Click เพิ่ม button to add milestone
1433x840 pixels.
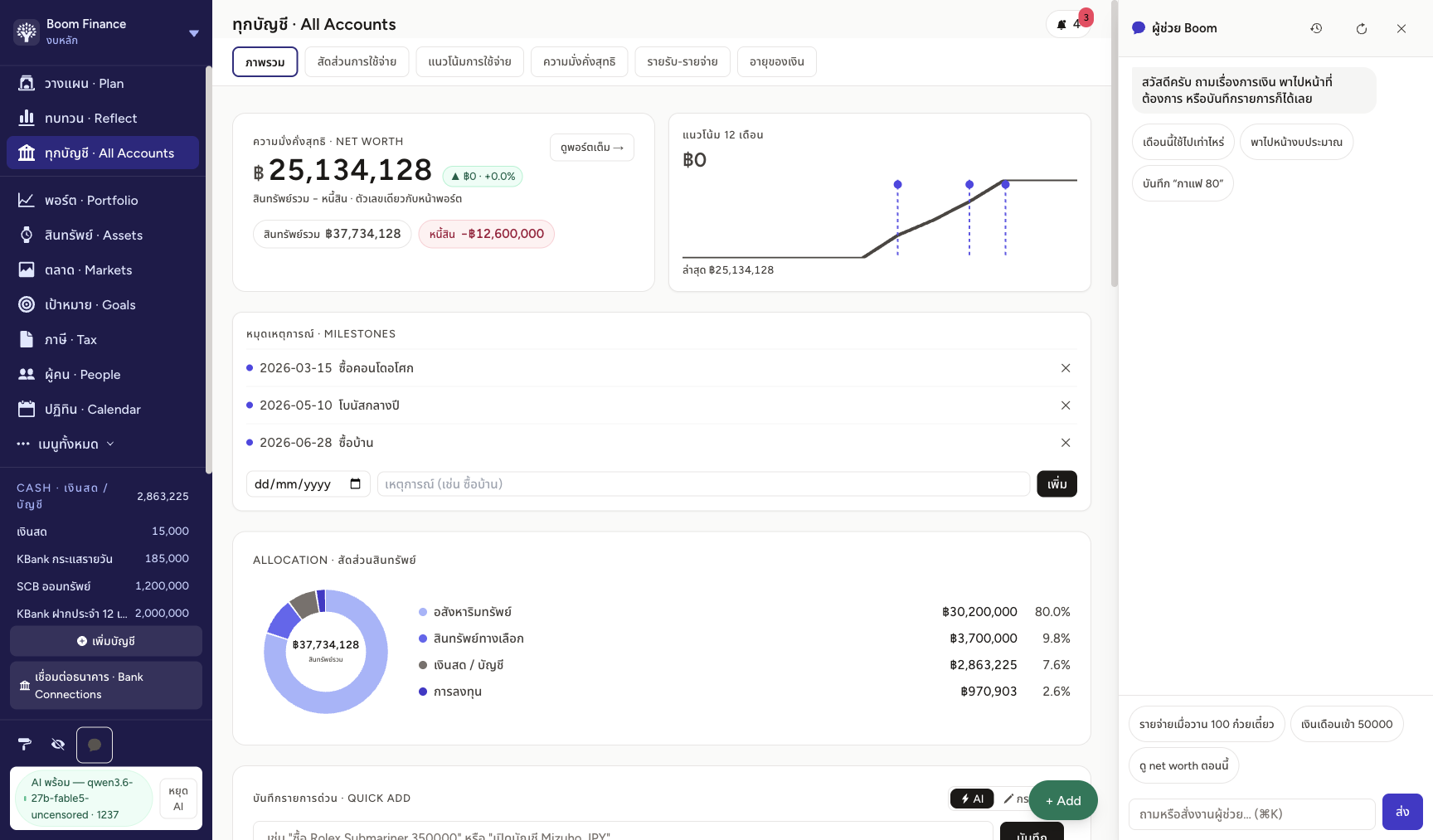coord(1057,483)
